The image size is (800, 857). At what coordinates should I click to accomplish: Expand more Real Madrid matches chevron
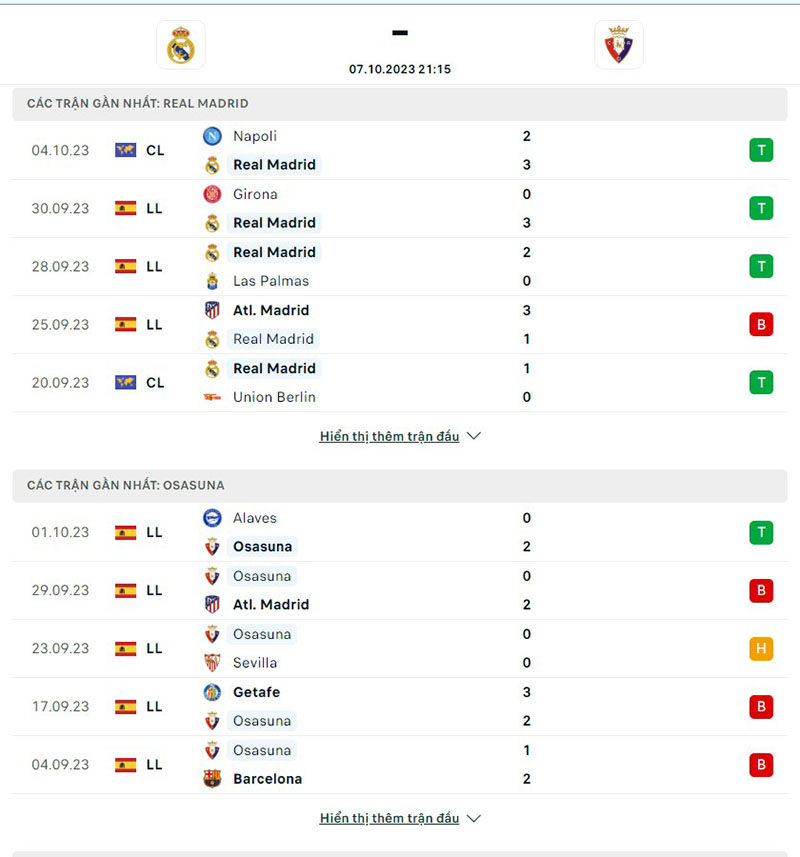pos(474,436)
